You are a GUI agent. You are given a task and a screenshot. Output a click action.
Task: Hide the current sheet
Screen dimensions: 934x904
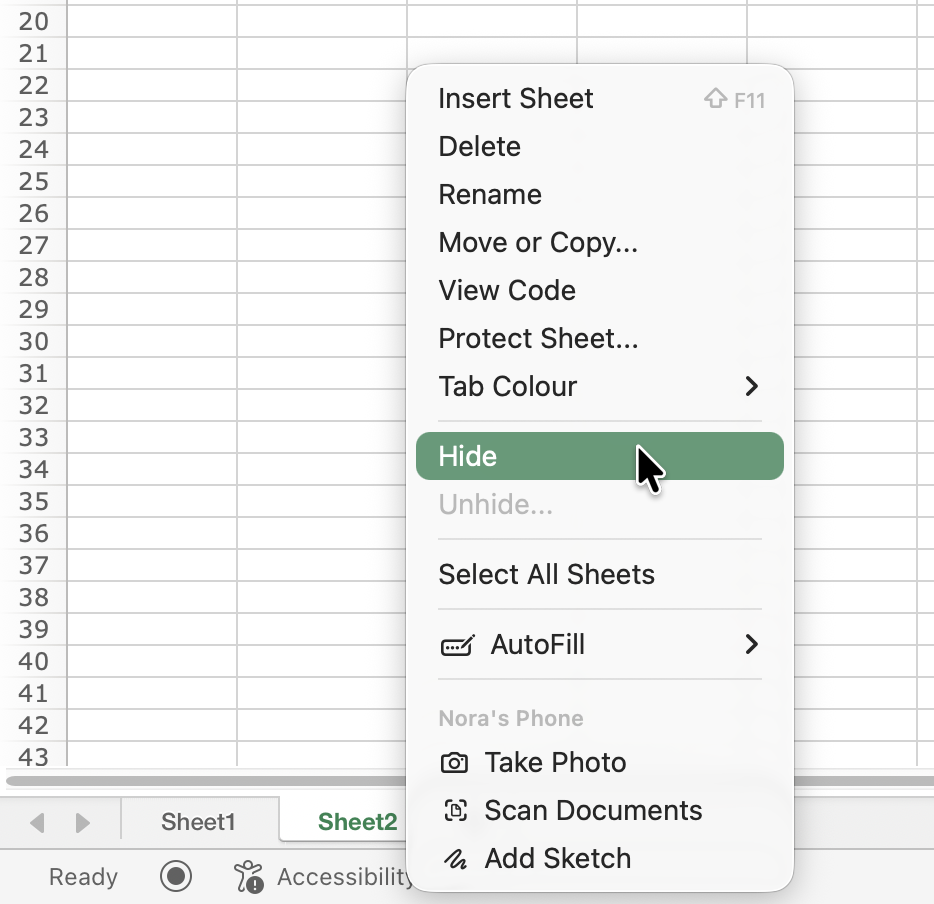click(468, 456)
